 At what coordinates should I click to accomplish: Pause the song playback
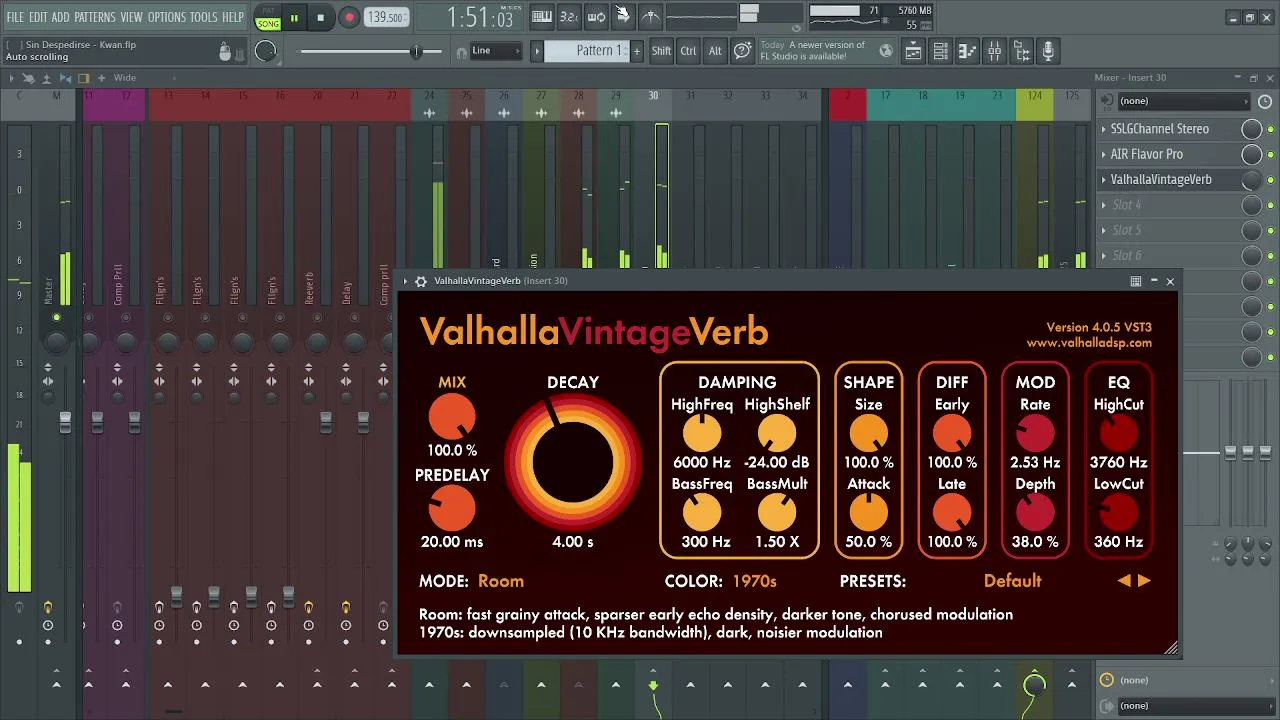(x=294, y=17)
